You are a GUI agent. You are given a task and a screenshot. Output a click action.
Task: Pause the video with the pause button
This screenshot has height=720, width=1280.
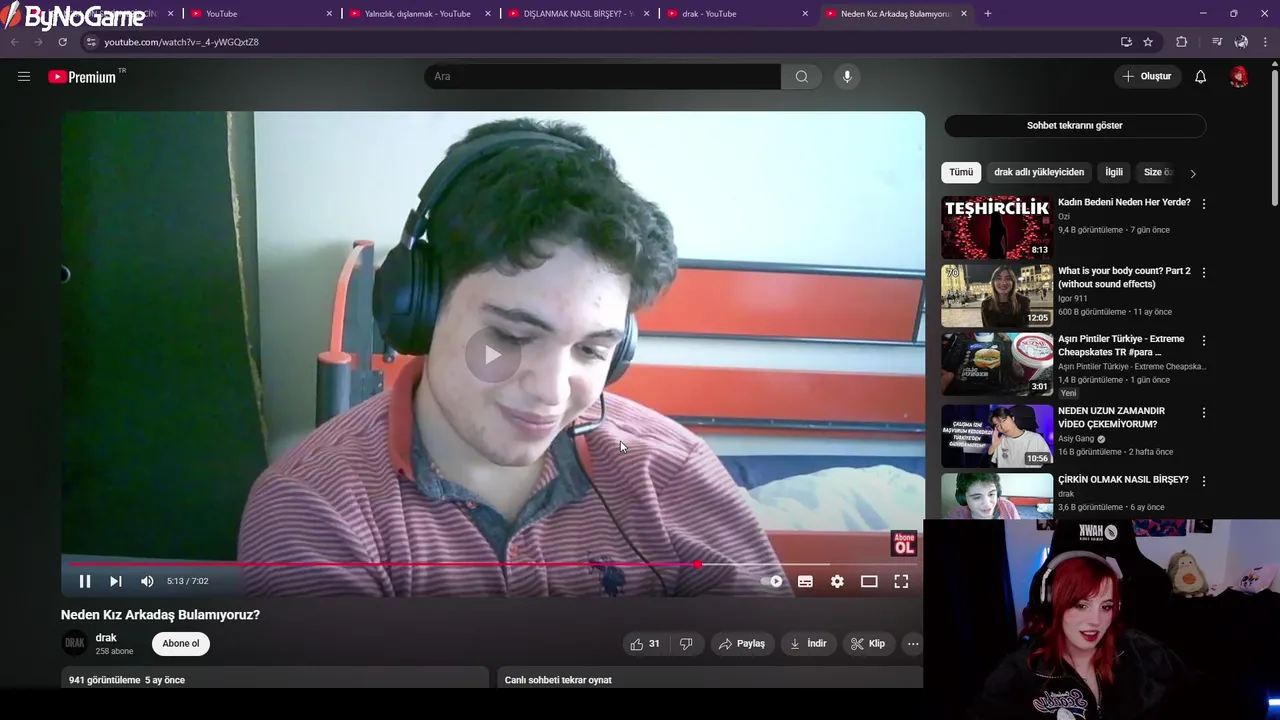pyautogui.click(x=85, y=581)
